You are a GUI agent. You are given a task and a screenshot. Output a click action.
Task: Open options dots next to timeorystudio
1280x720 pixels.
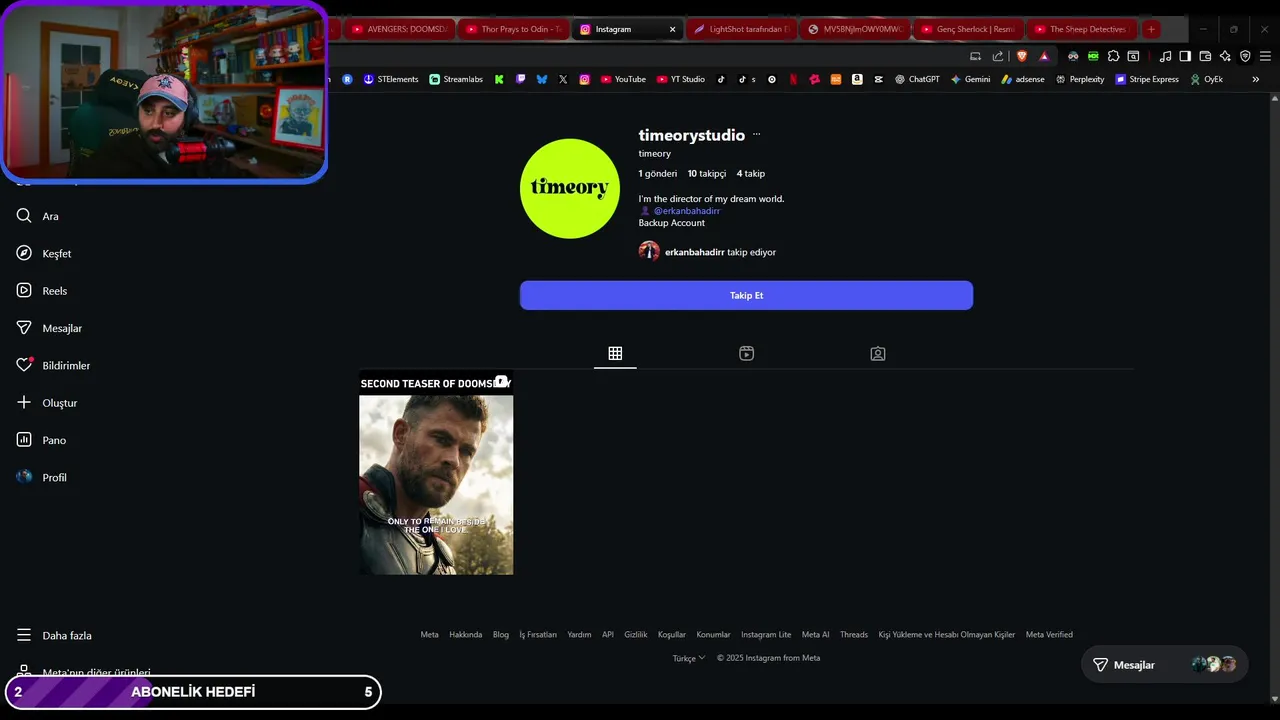[x=756, y=135]
